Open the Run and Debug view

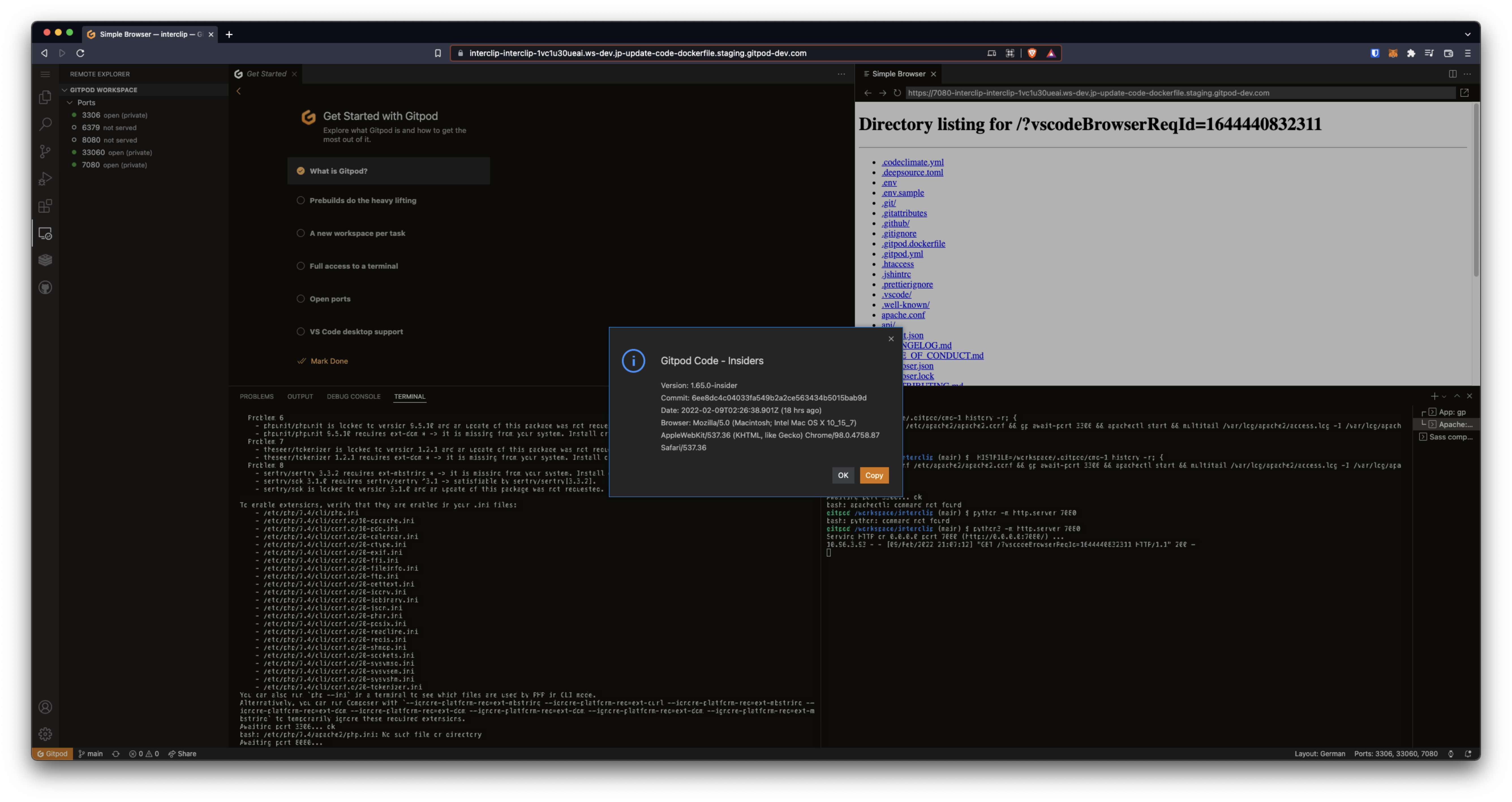(x=45, y=179)
